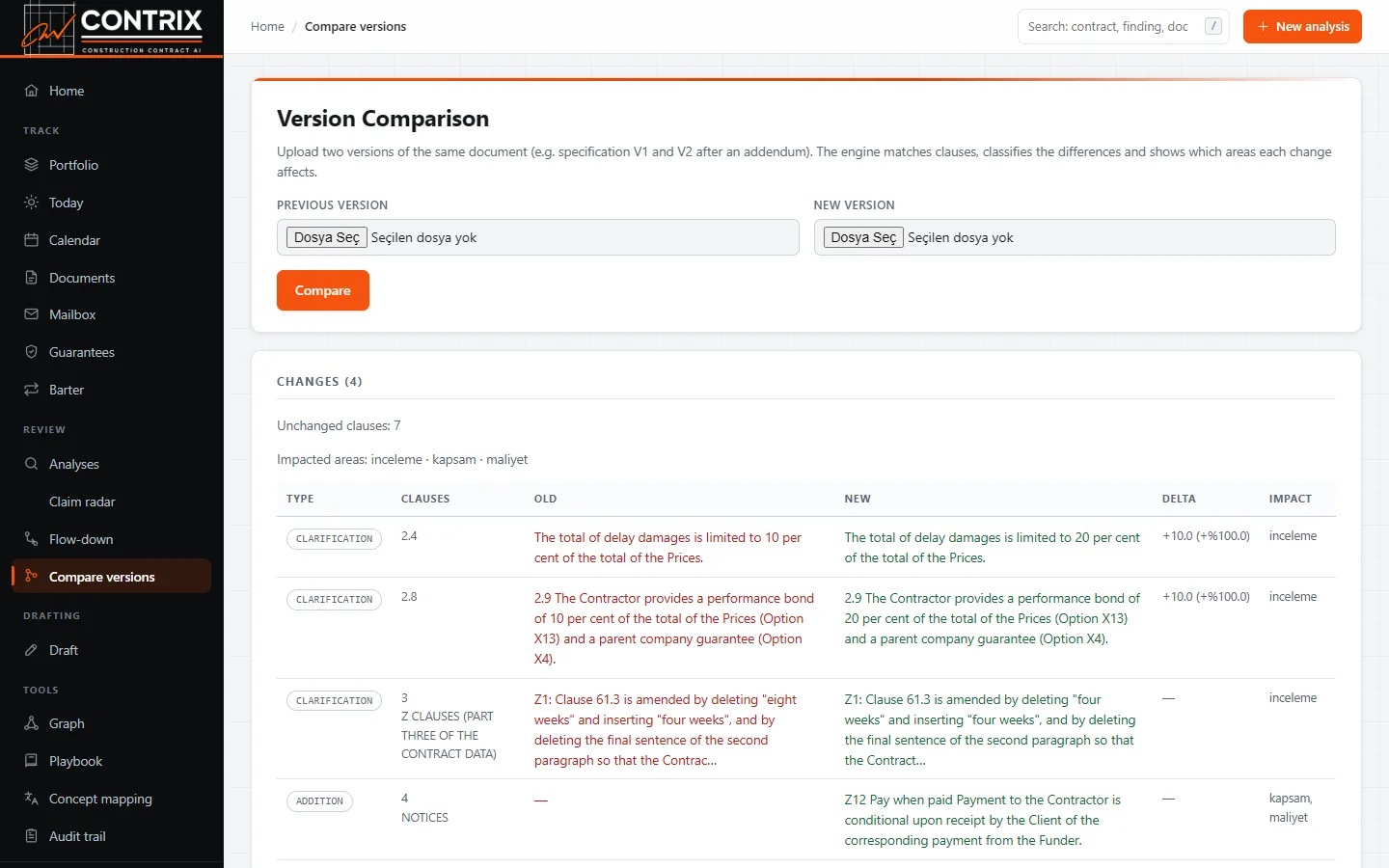Viewport: 1389px width, 868px height.
Task: Click the Concept mapping translate icon
Action: click(x=31, y=799)
